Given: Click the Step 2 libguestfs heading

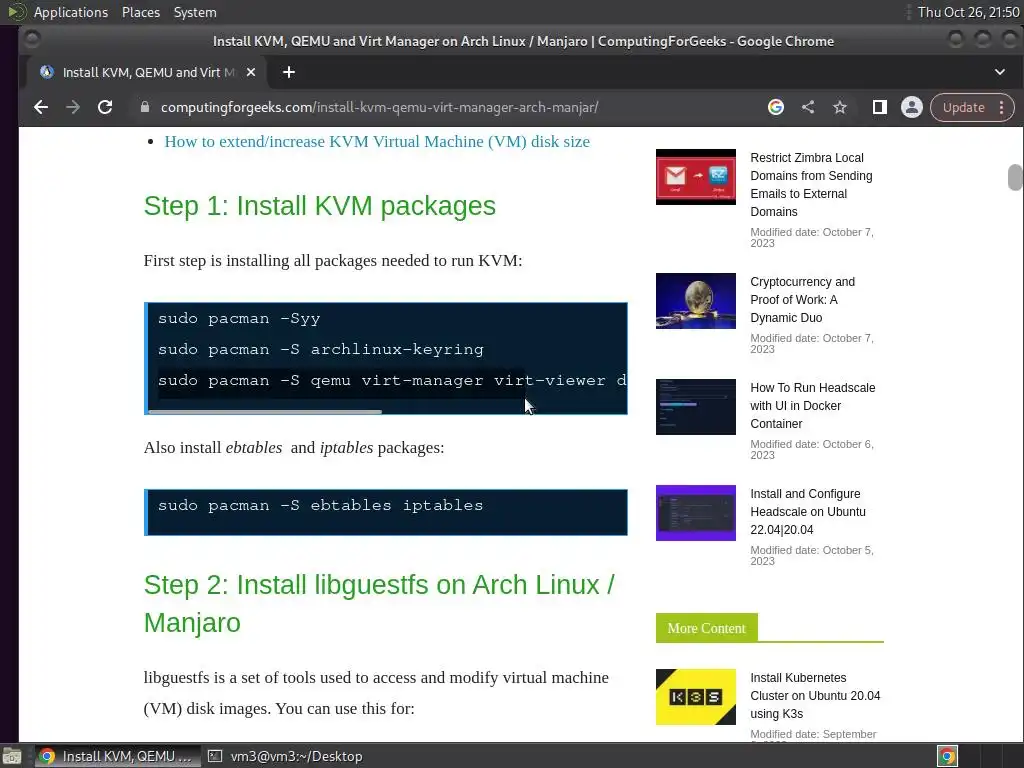Looking at the screenshot, I should pyautogui.click(x=379, y=603).
